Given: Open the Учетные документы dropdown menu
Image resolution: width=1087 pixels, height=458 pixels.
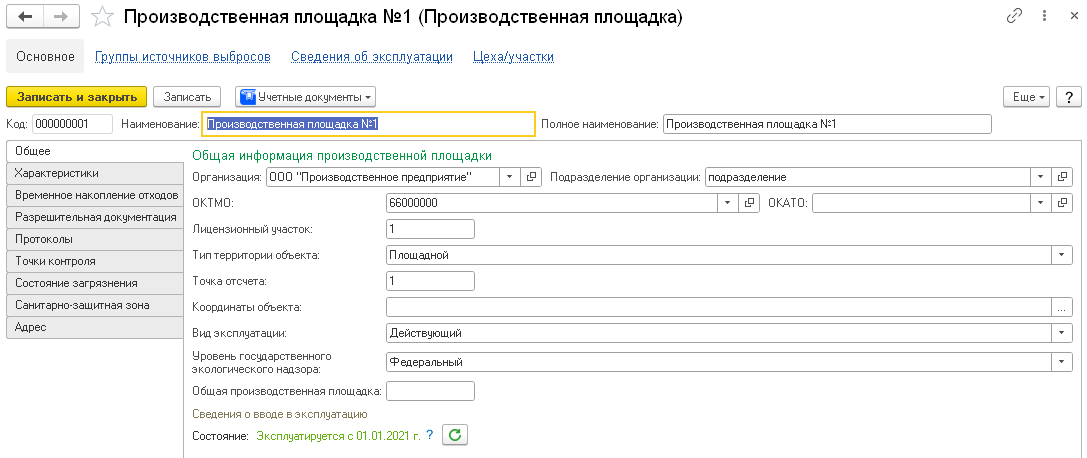Looking at the screenshot, I should pyautogui.click(x=306, y=97).
